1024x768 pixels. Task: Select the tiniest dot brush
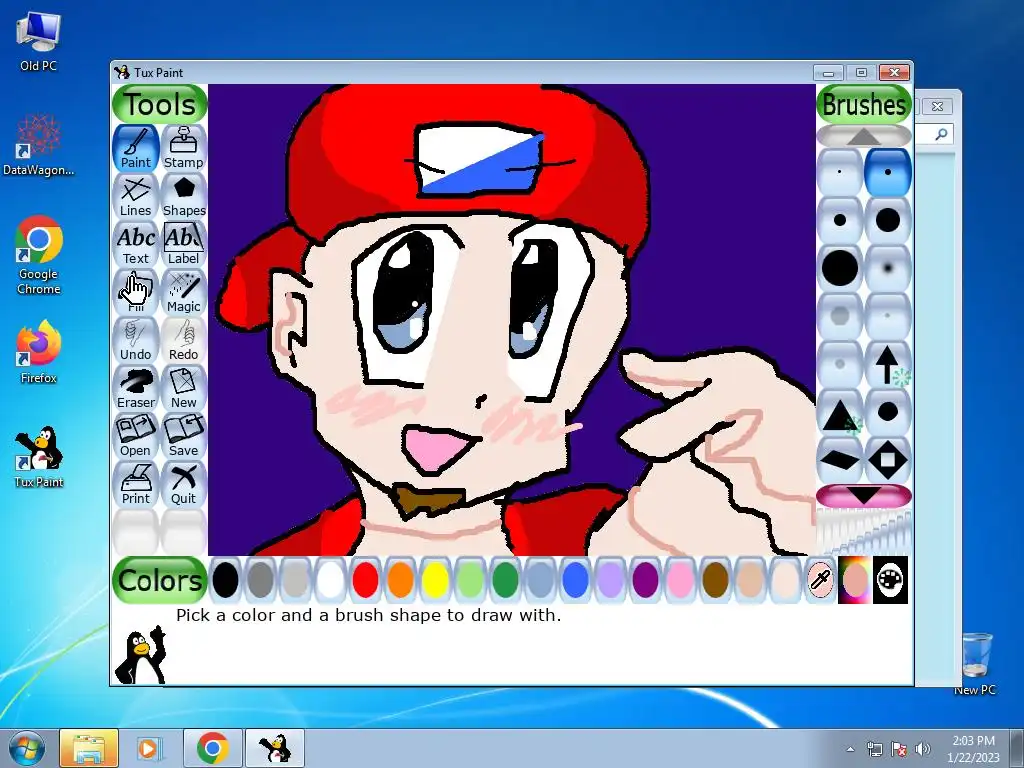pyautogui.click(x=840, y=172)
